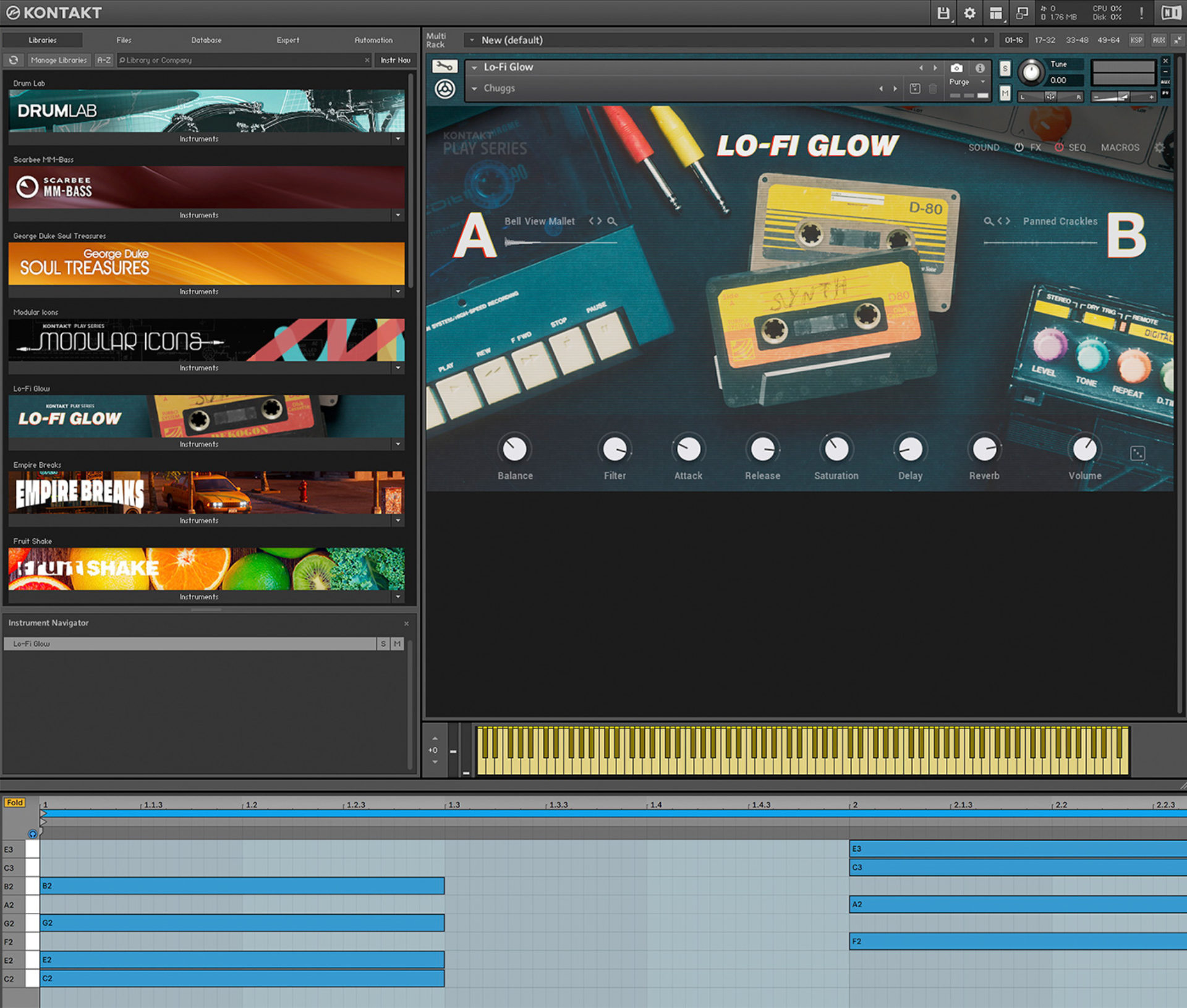This screenshot has width=1187, height=1008.
Task: Take a snapshot using the camera icon
Action: pos(957,68)
